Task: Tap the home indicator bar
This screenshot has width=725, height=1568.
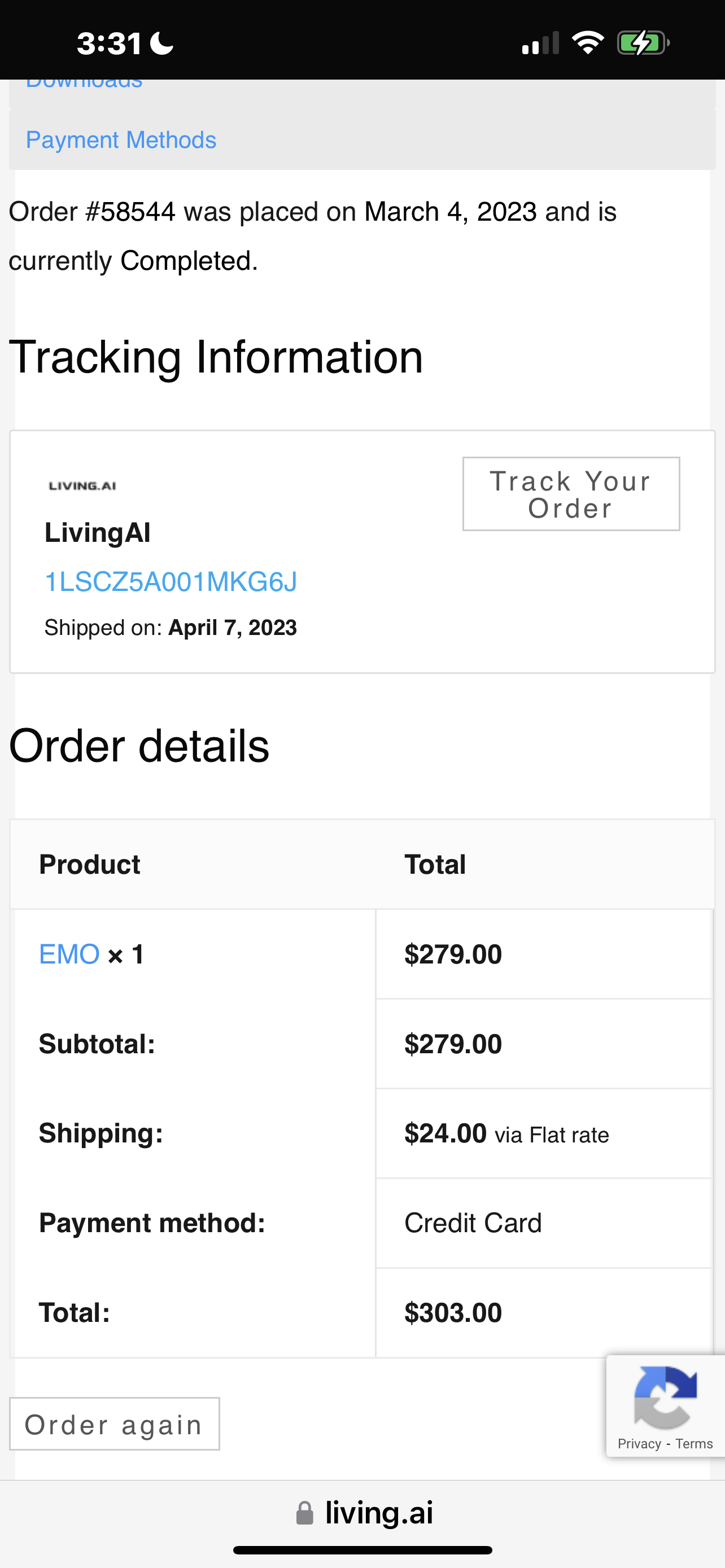Action: 363,1551
